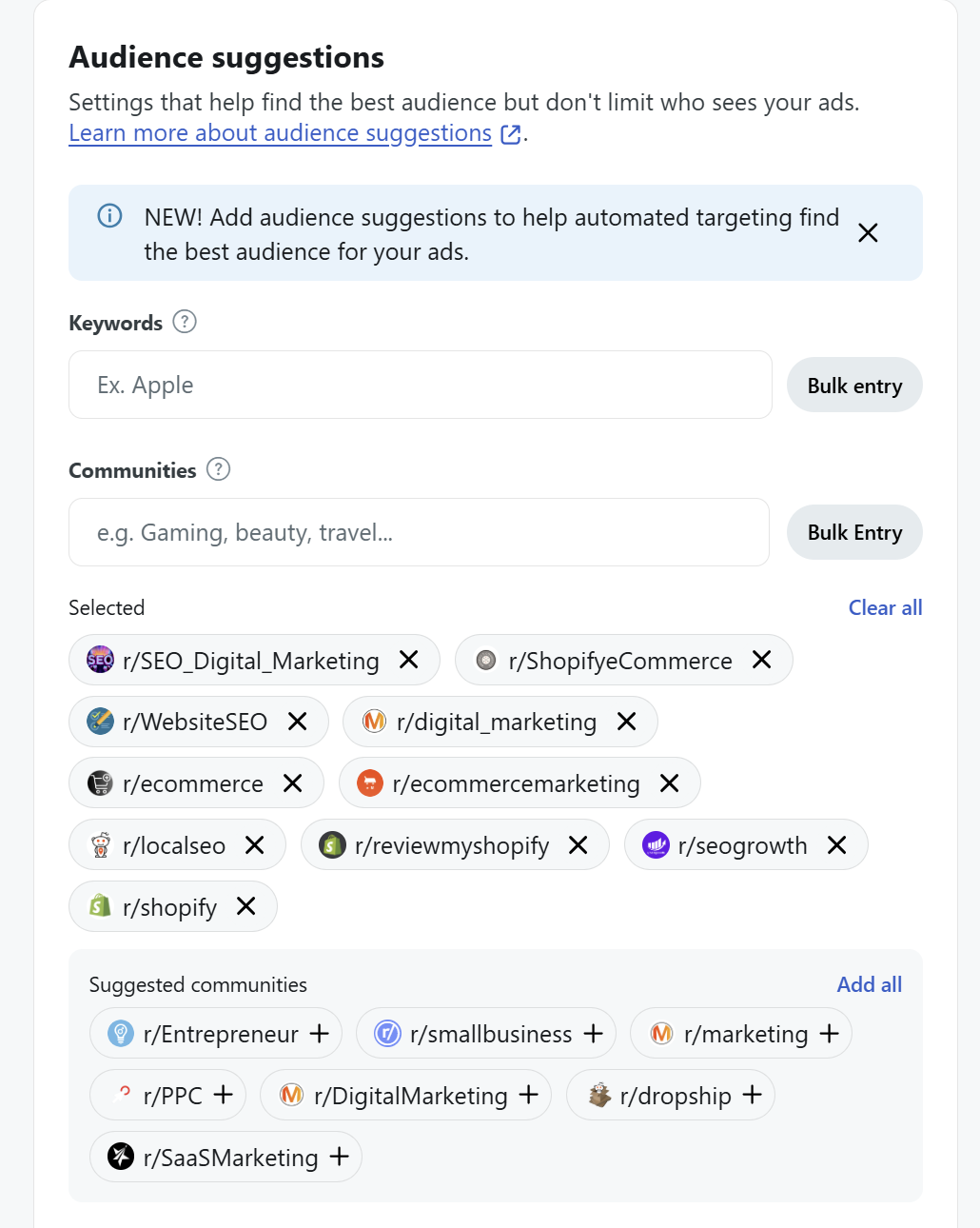Remove r/localseo from selection
Viewport: 980px width, 1228px height.
255,844
